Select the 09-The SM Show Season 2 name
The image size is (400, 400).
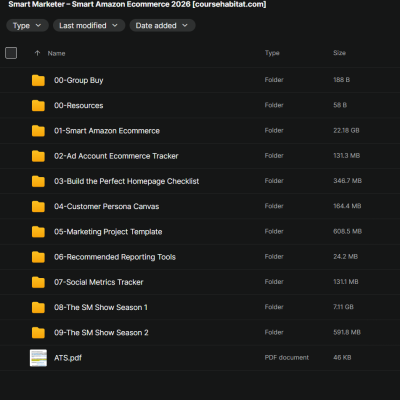pos(101,333)
